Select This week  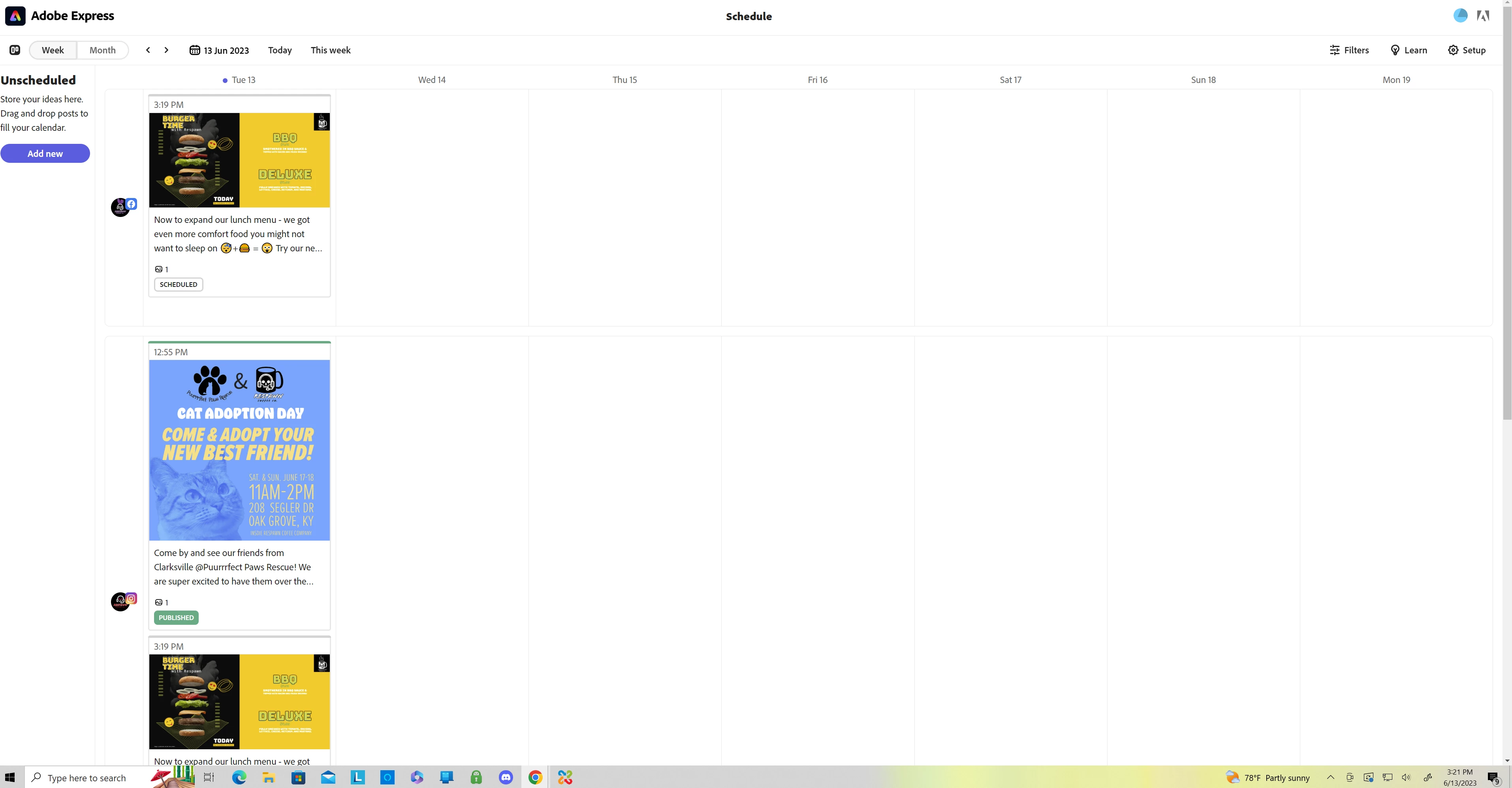(331, 50)
